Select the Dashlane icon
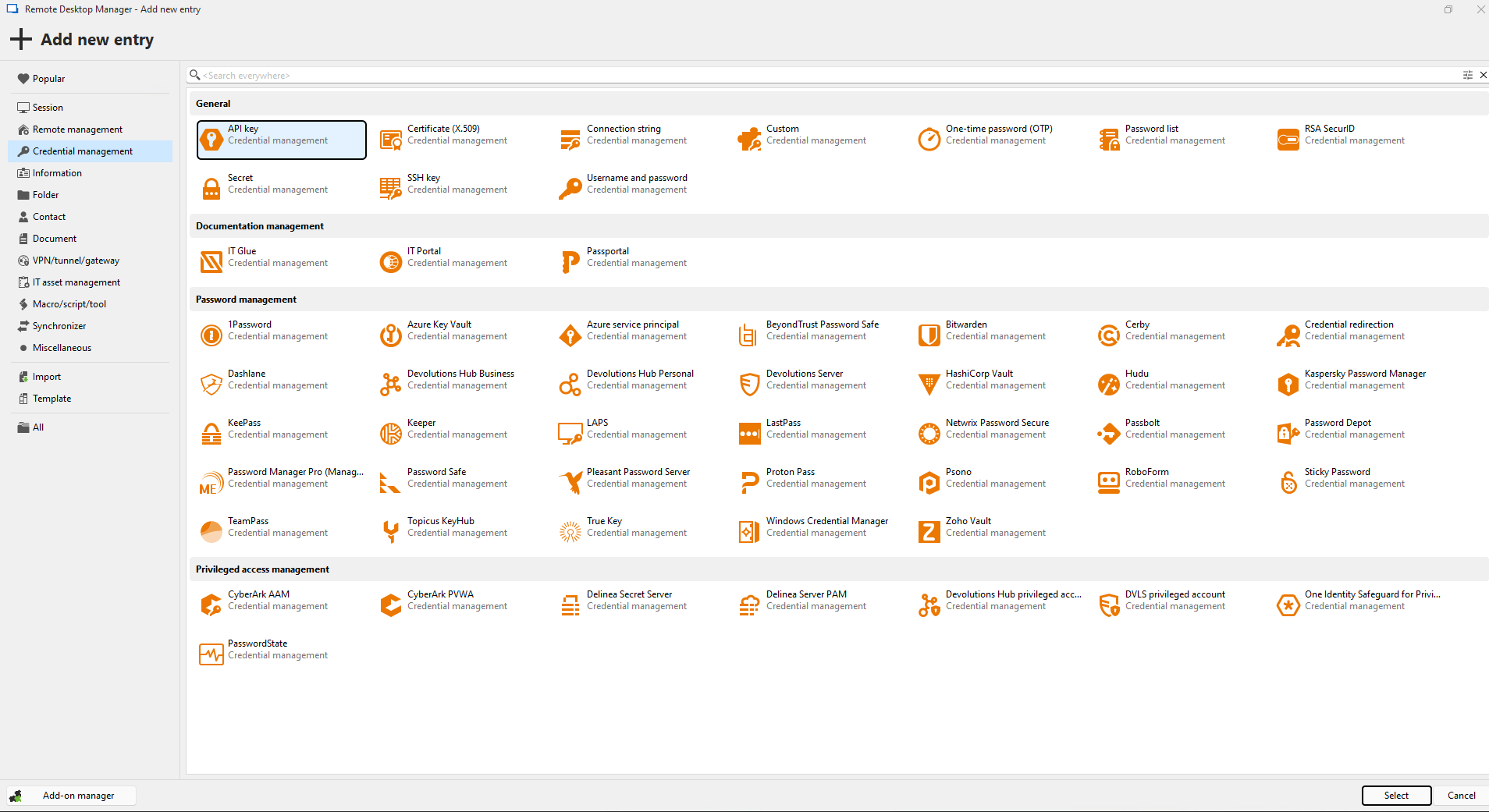This screenshot has height=812, width=1489. coord(211,385)
